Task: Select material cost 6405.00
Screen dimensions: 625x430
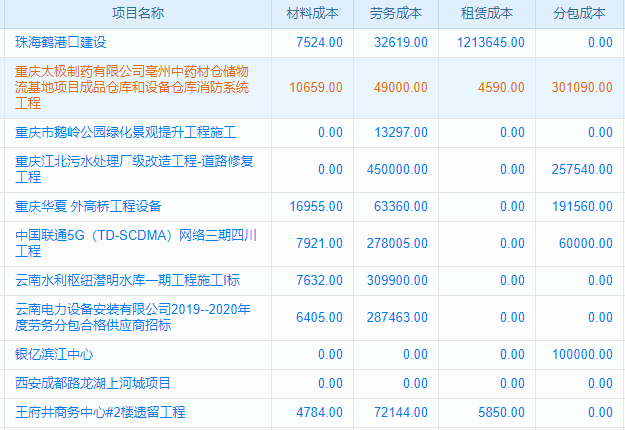Action: coord(319,317)
